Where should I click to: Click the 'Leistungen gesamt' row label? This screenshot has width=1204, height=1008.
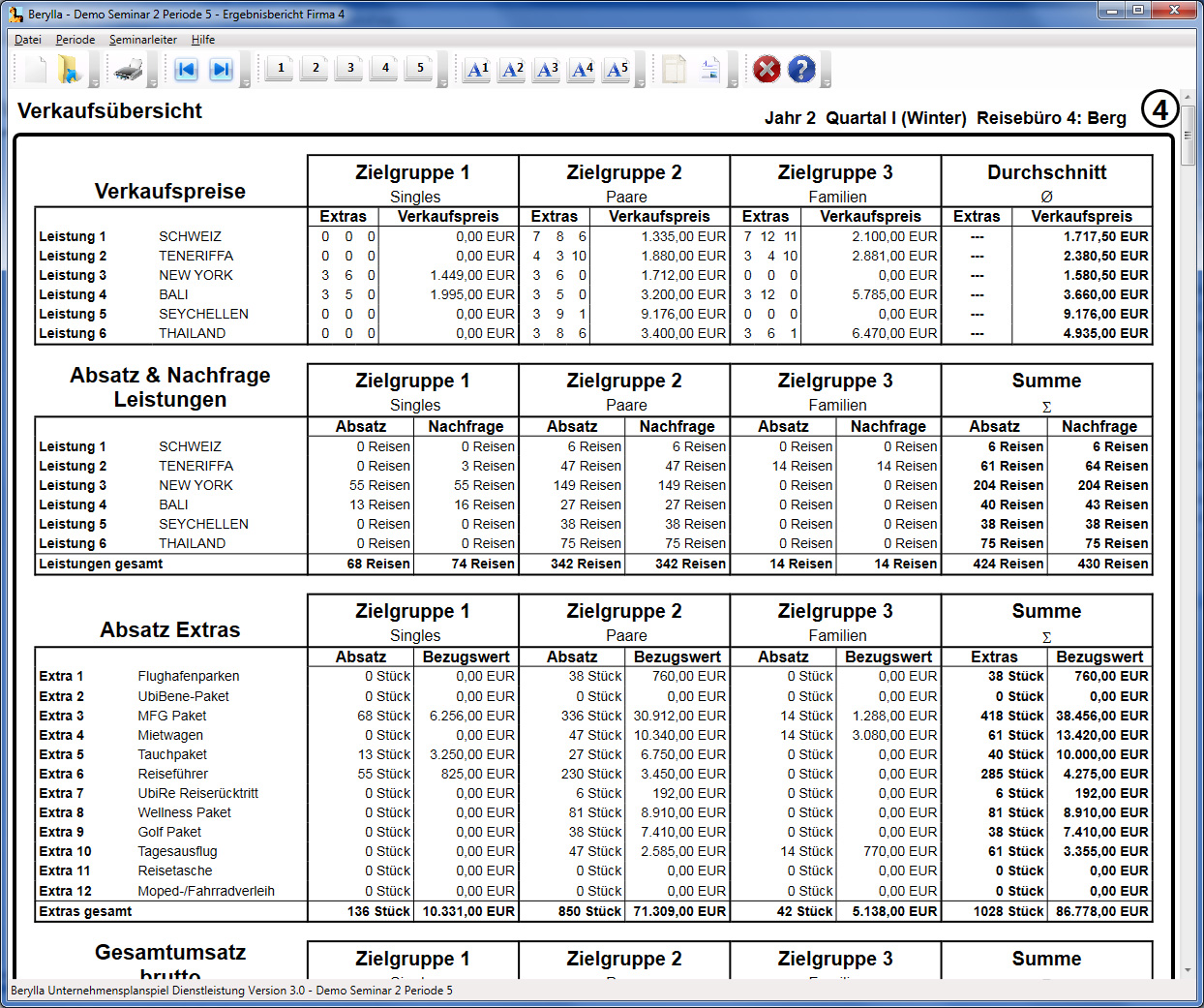click(101, 564)
